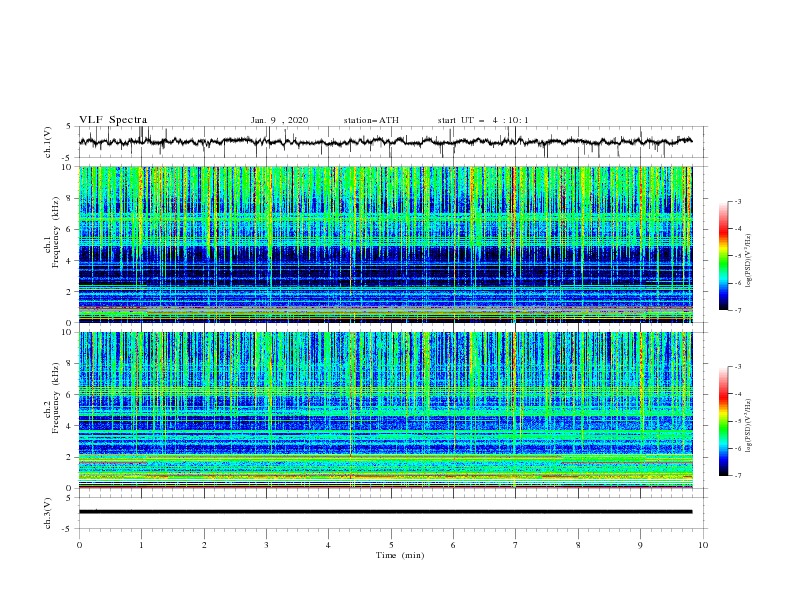The width and height of the screenshot is (792, 612).
Task: Click time axis tick label '7'
Action: [516, 545]
